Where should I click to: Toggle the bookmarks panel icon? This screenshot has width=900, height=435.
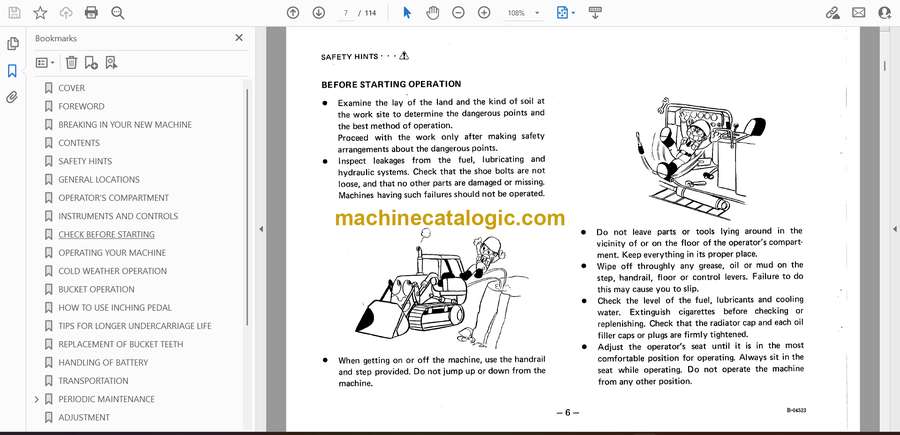(x=12, y=71)
